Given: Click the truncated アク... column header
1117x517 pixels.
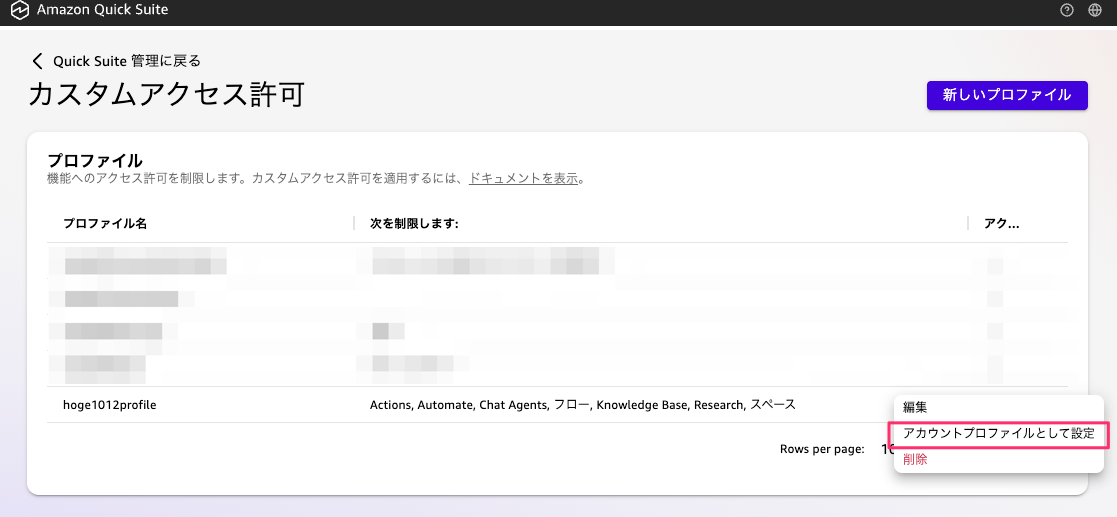Looking at the screenshot, I should pyautogui.click(x=1002, y=224).
